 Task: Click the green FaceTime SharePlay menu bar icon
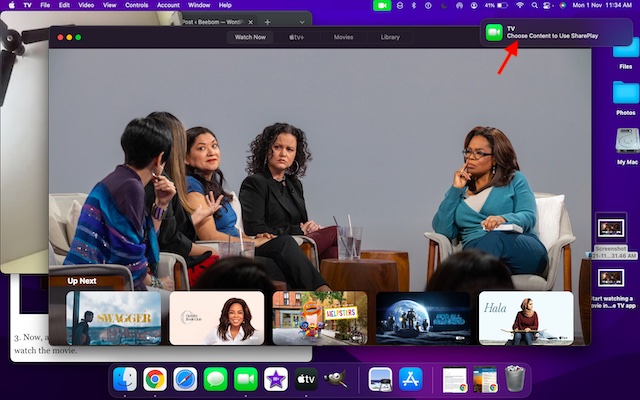382,5
